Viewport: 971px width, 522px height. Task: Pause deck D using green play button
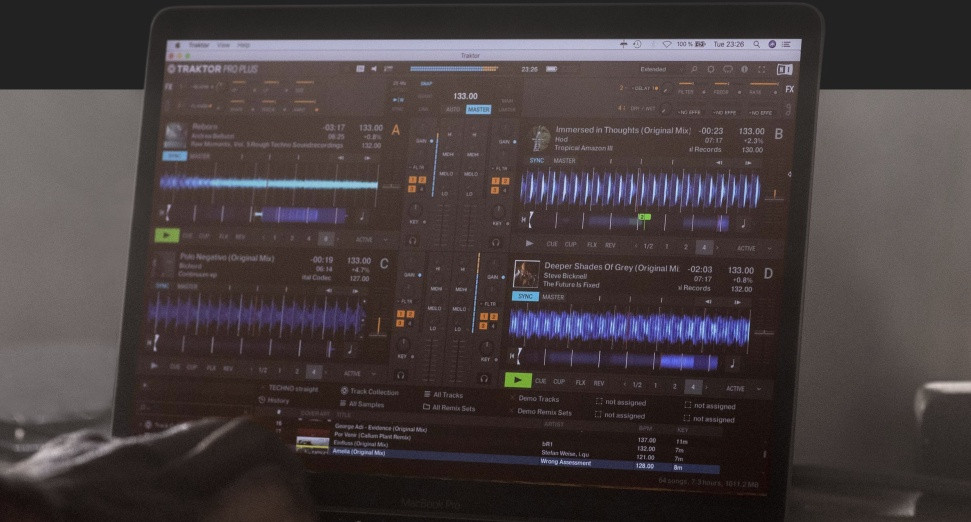(x=518, y=380)
